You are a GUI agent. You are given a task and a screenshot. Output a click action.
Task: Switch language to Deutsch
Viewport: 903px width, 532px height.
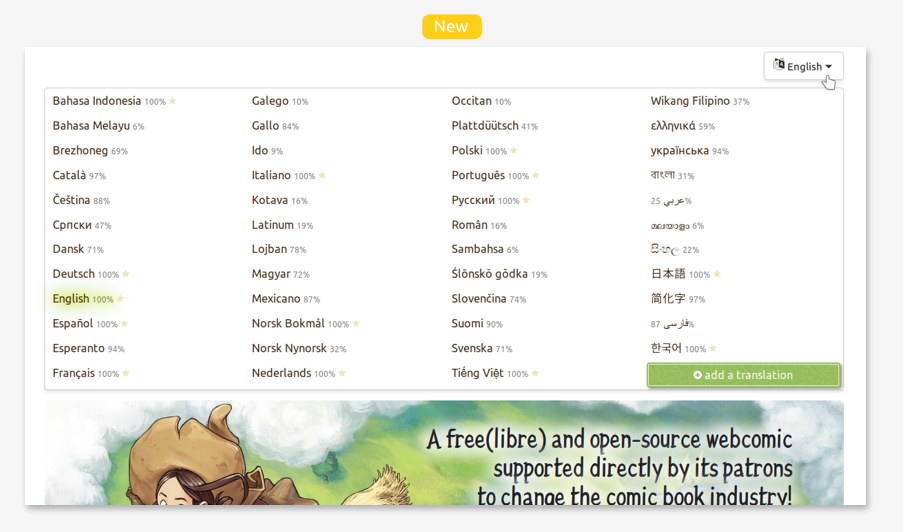tap(74, 274)
